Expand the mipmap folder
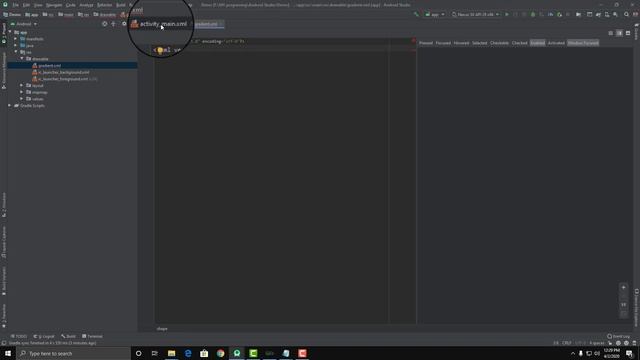The width and height of the screenshot is (640, 360). click(22, 92)
